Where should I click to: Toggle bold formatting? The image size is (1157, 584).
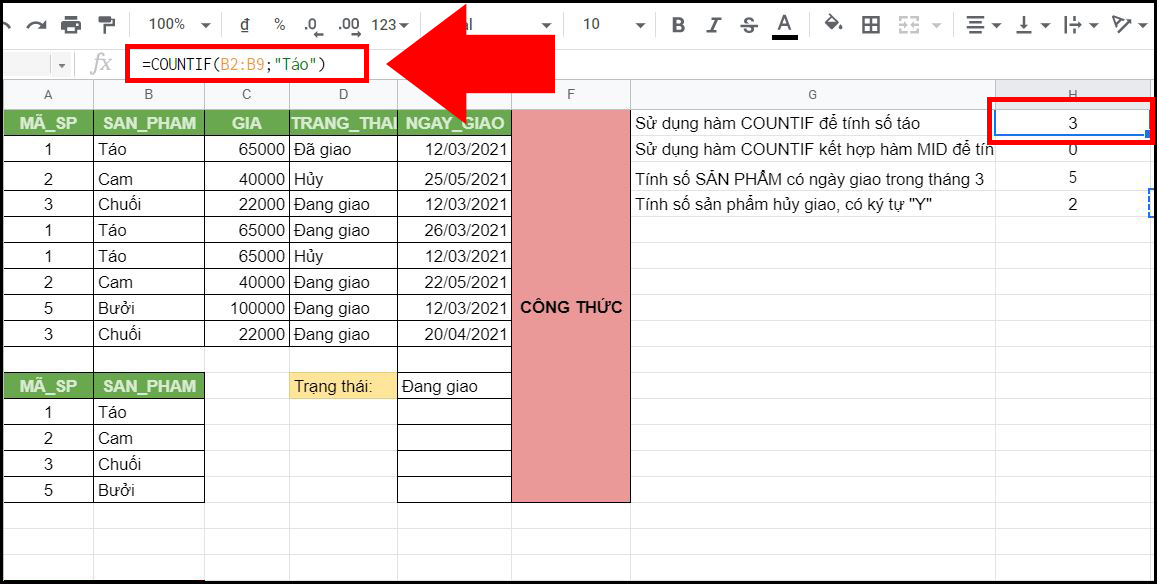678,24
